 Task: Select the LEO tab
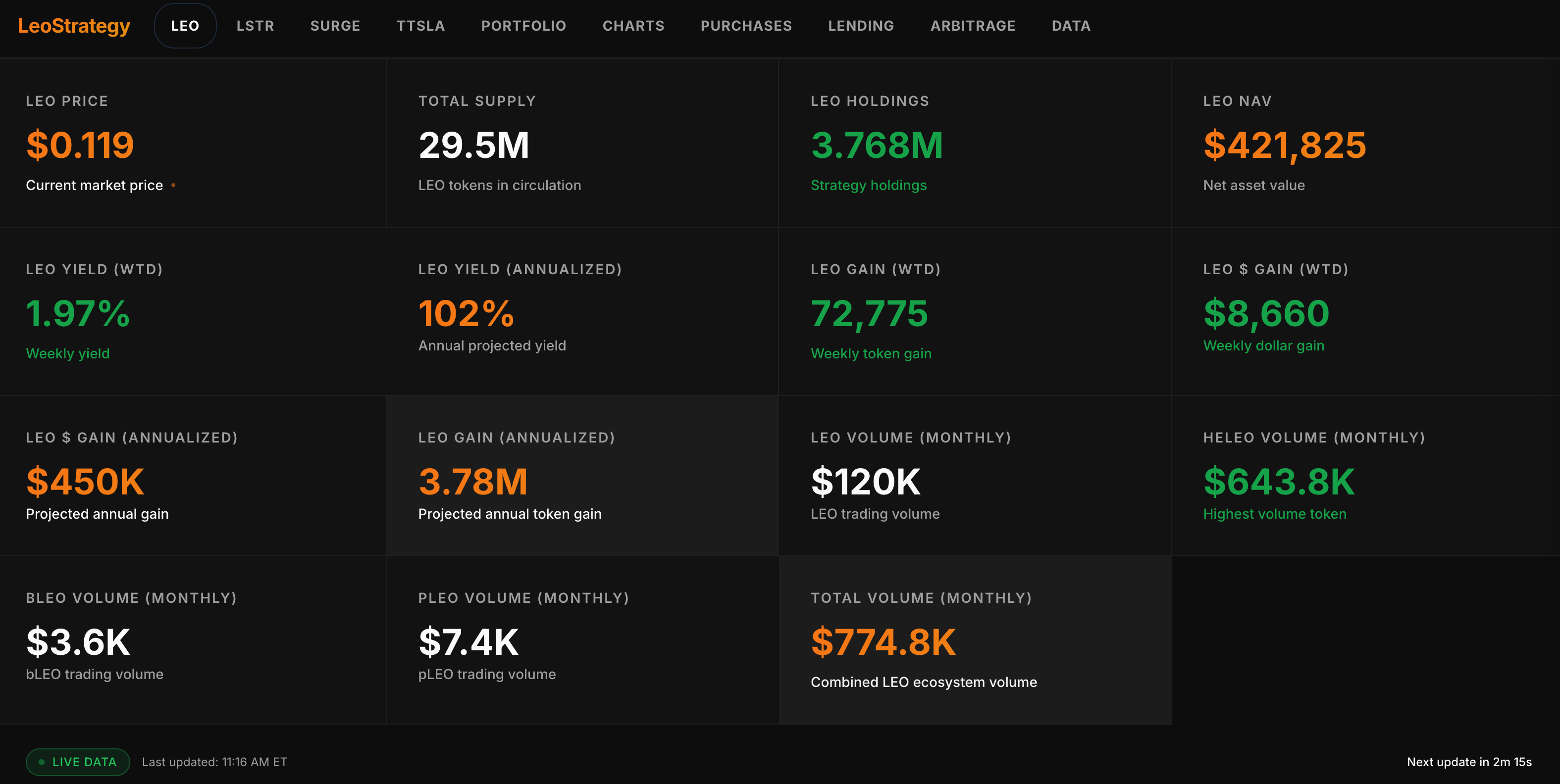pyautogui.click(x=185, y=26)
